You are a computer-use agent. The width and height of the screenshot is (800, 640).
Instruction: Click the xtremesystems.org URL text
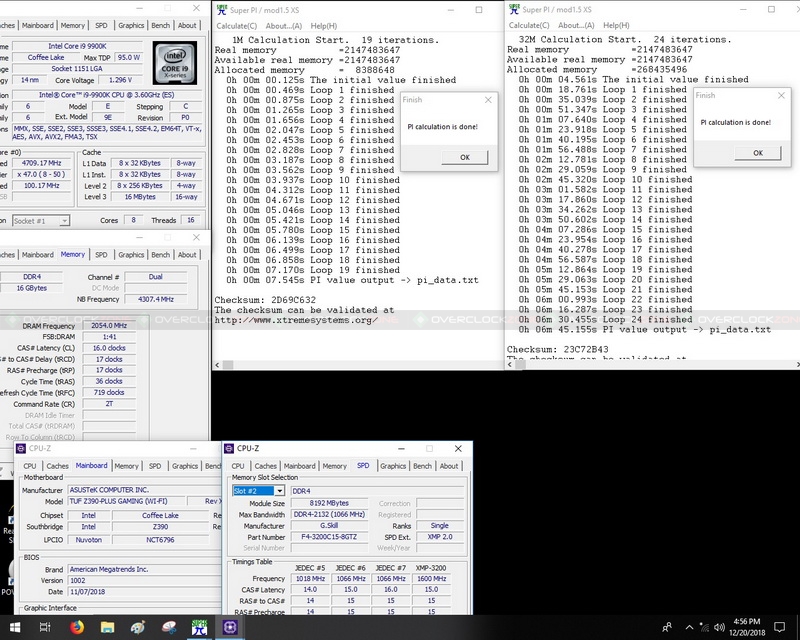296,320
